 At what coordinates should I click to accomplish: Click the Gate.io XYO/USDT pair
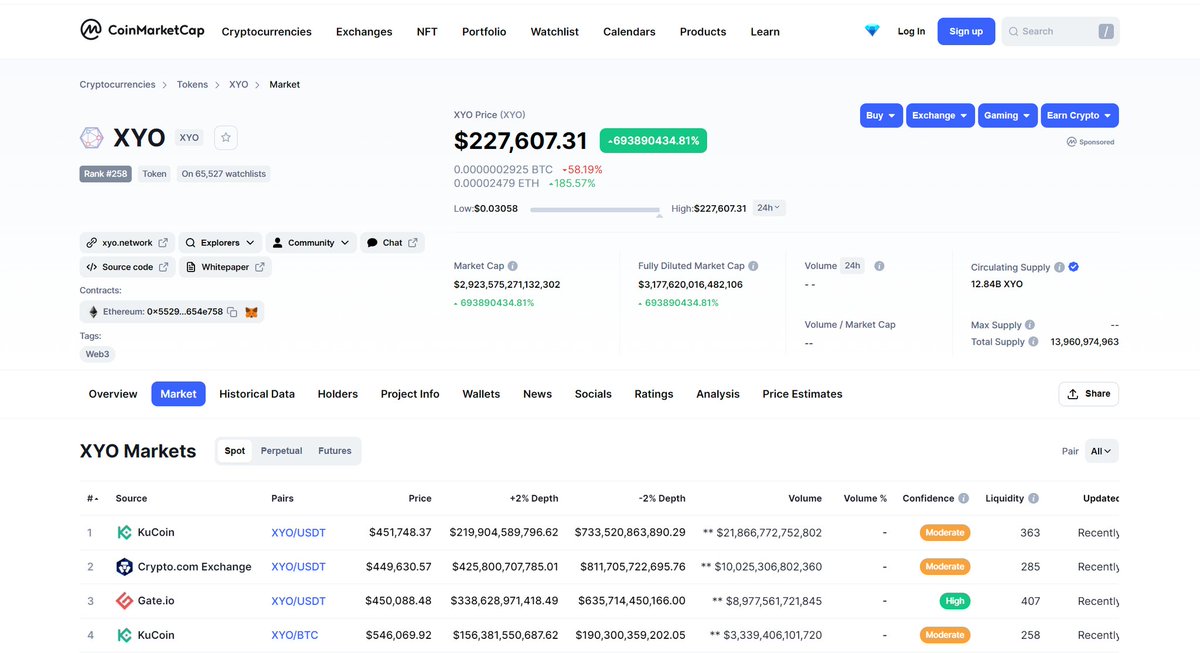pos(298,601)
